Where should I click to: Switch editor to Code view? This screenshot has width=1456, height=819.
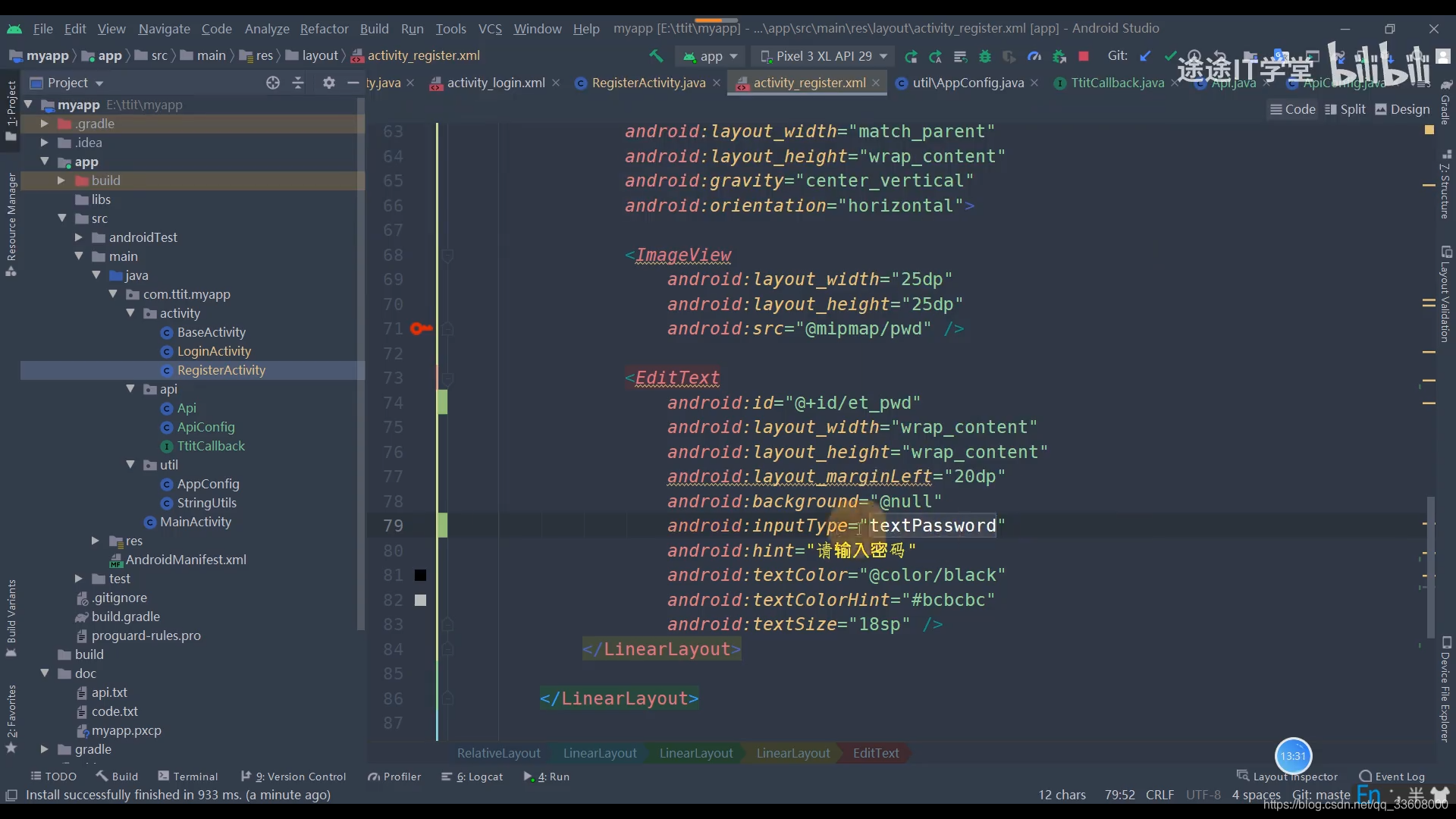[x=1293, y=109]
